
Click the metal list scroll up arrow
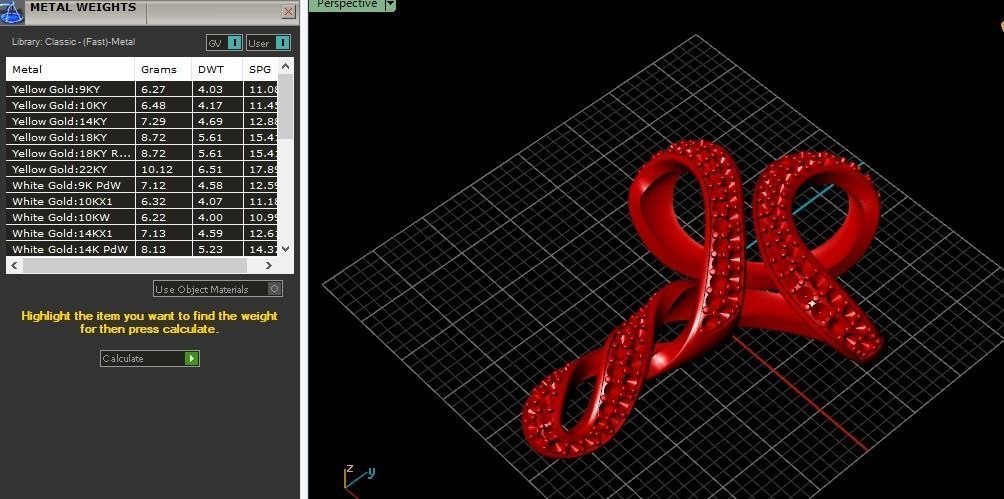[x=286, y=66]
